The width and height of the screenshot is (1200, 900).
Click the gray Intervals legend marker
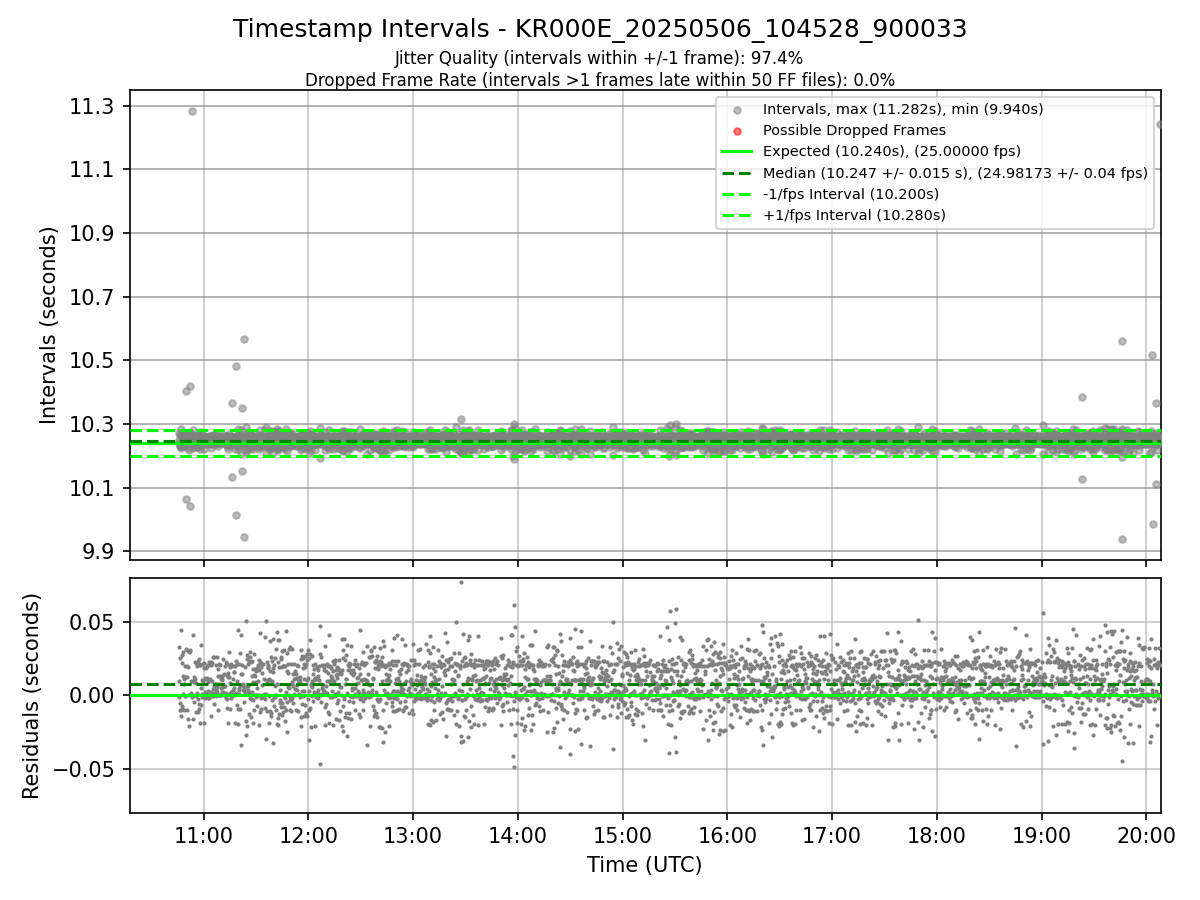[x=737, y=110]
